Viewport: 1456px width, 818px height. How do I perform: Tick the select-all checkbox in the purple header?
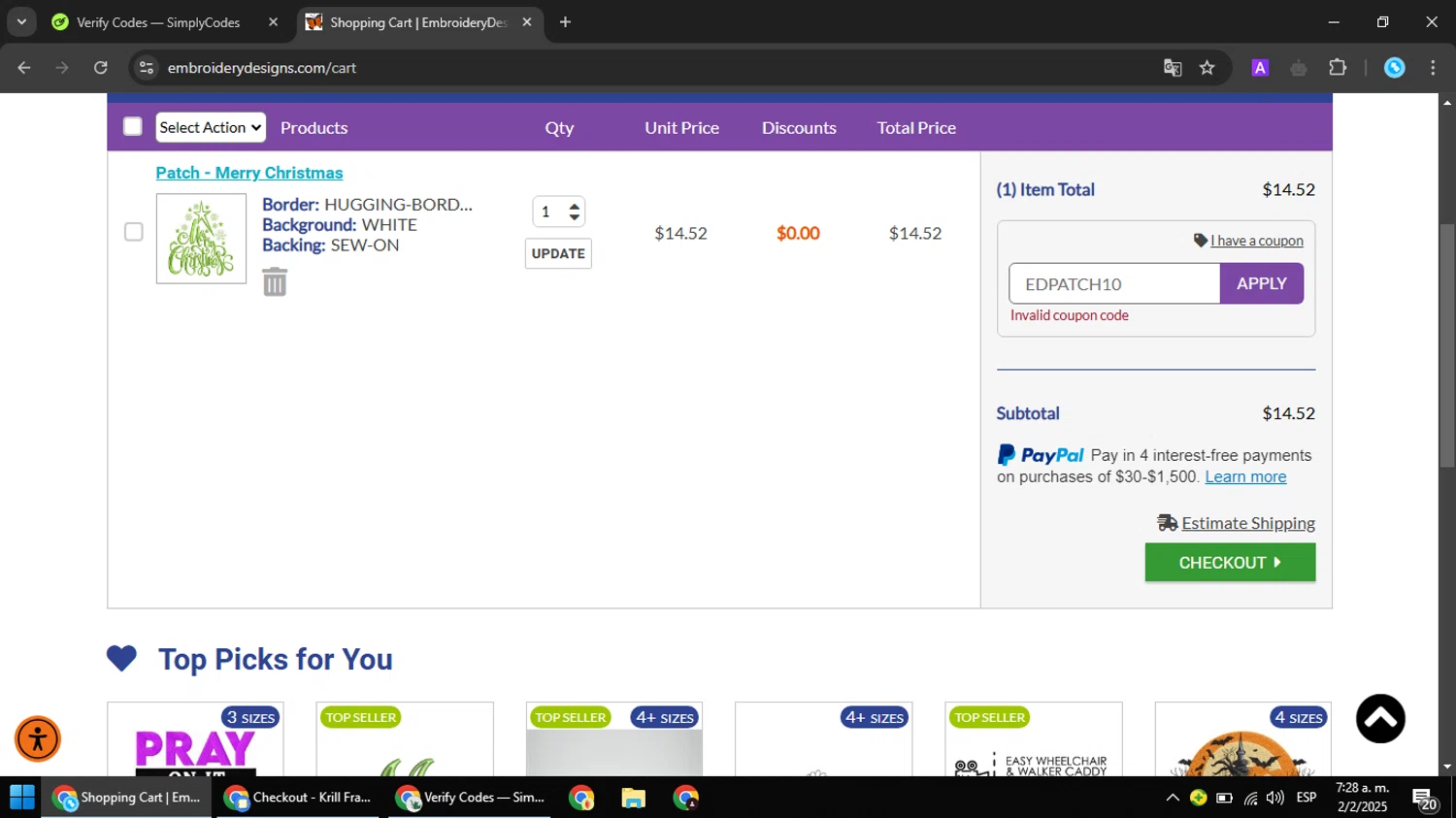pyautogui.click(x=133, y=127)
